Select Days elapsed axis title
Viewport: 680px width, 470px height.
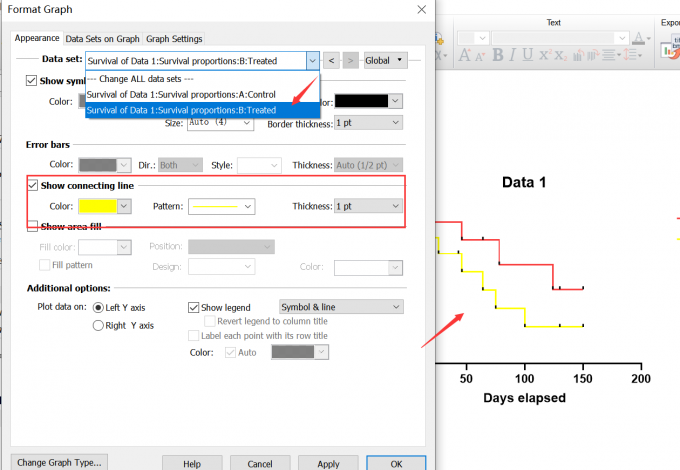pyautogui.click(x=524, y=398)
